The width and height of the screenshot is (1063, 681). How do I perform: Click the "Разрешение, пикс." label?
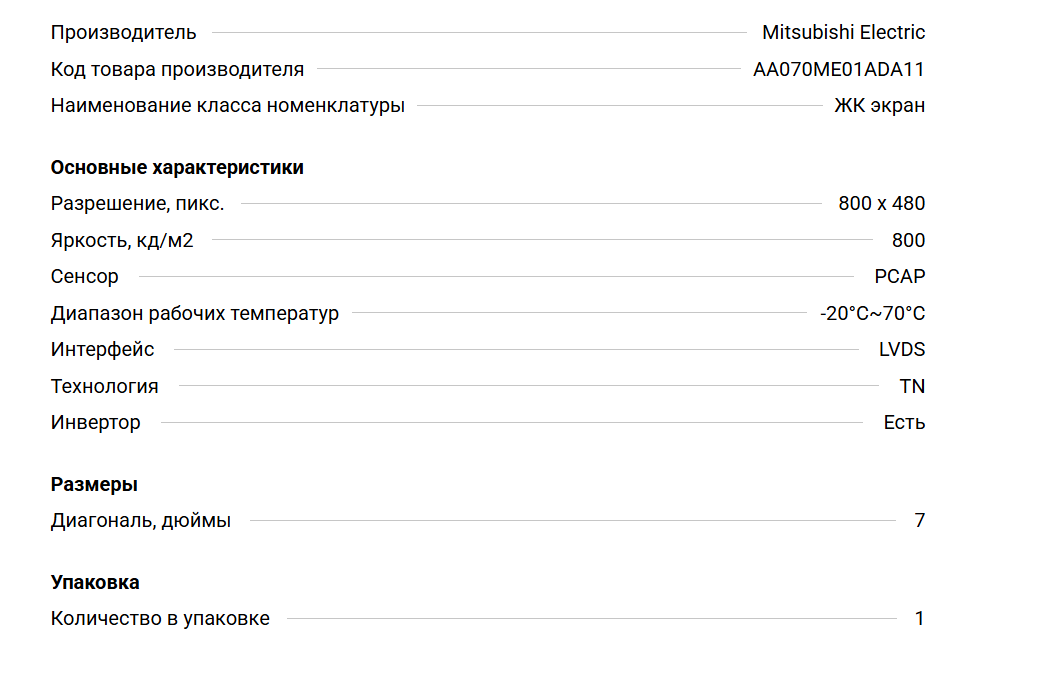(x=137, y=203)
